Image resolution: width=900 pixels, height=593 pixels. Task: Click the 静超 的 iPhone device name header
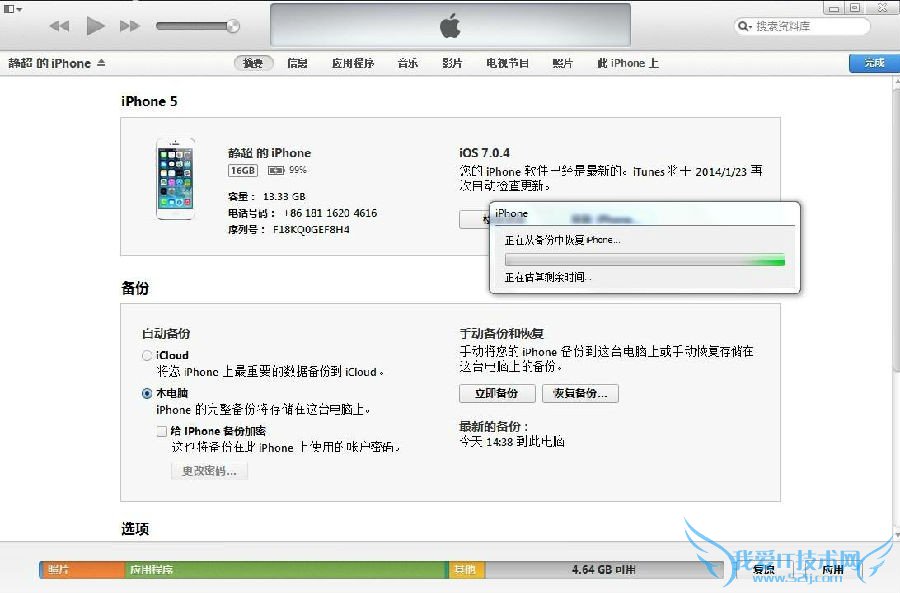pos(49,63)
